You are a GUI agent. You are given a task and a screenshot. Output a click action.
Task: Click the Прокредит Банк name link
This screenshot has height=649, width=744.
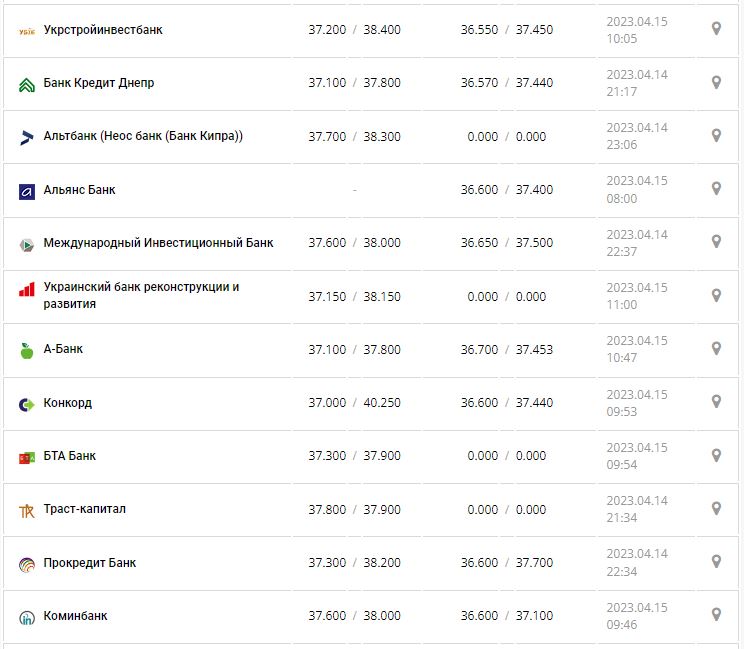click(x=90, y=563)
